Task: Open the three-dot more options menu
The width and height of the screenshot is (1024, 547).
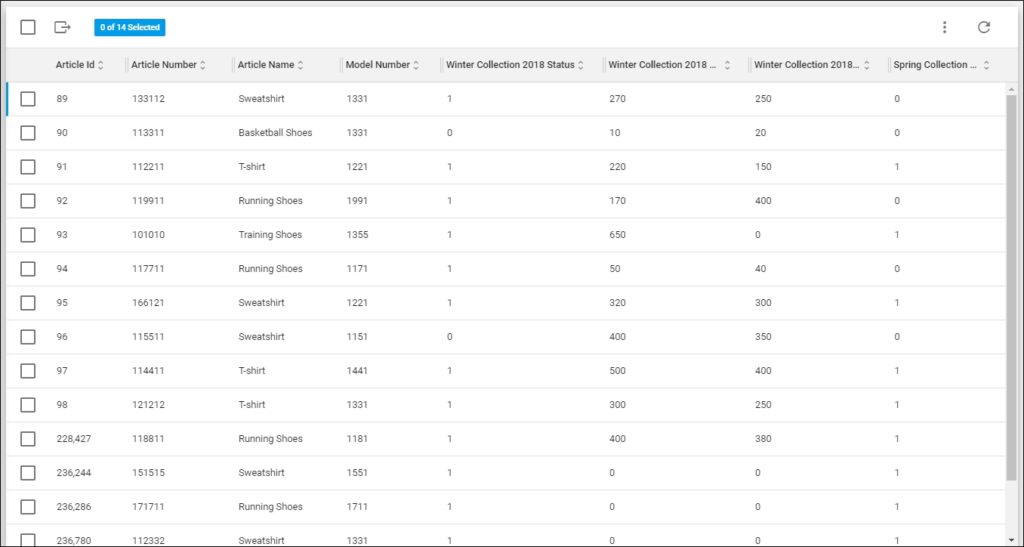Action: coord(945,27)
